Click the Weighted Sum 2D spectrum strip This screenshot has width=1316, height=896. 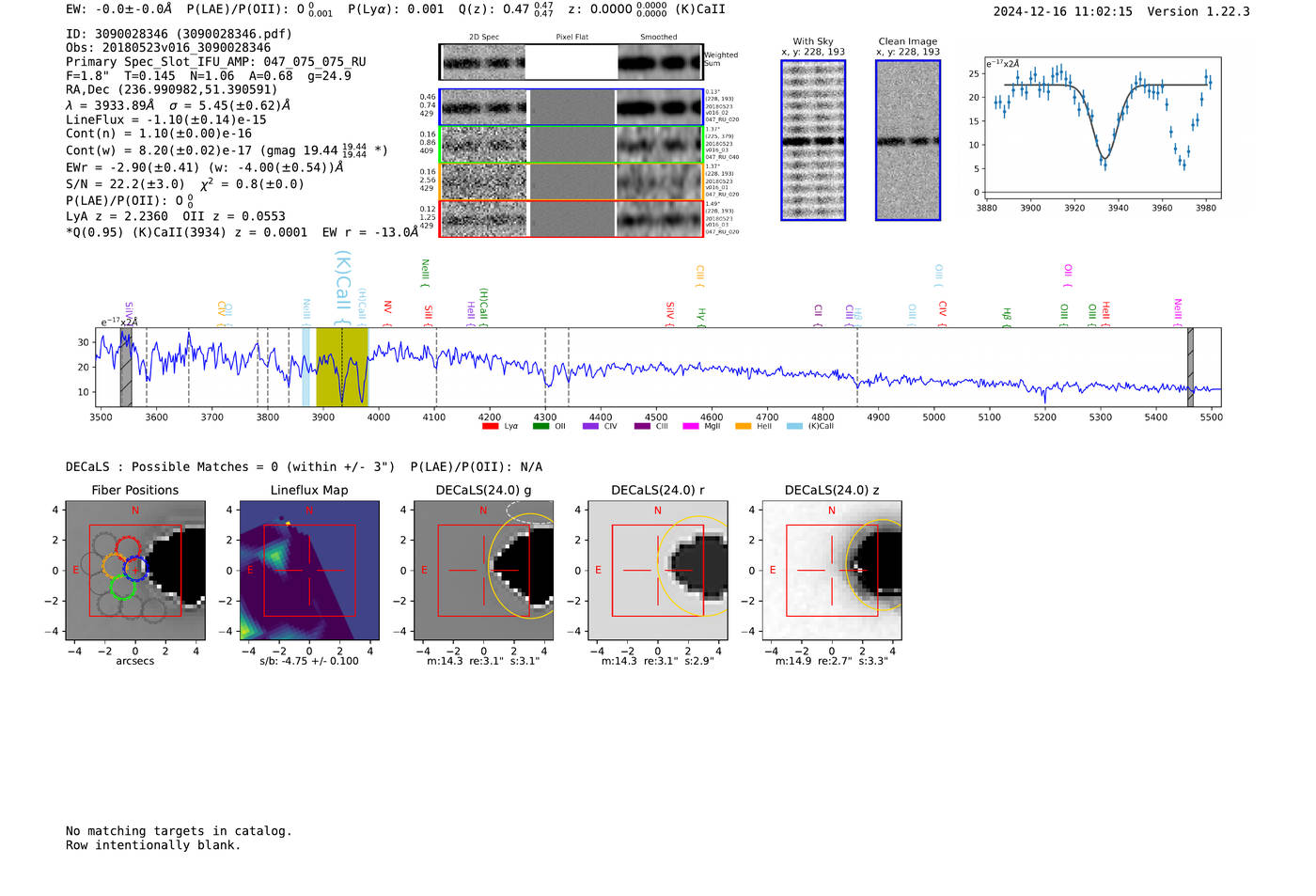[571, 62]
